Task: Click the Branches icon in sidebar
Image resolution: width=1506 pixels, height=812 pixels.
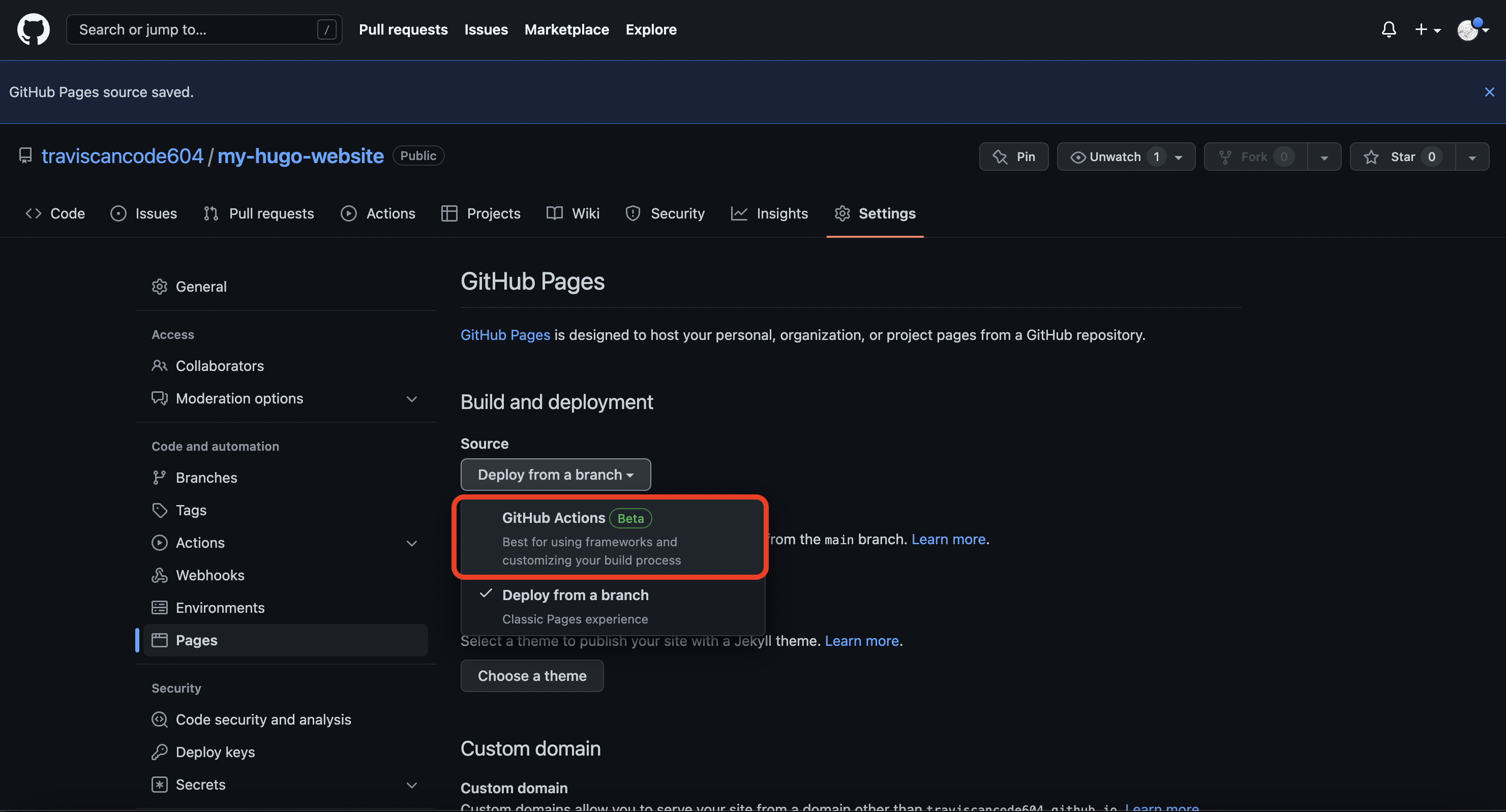Action: pos(159,477)
